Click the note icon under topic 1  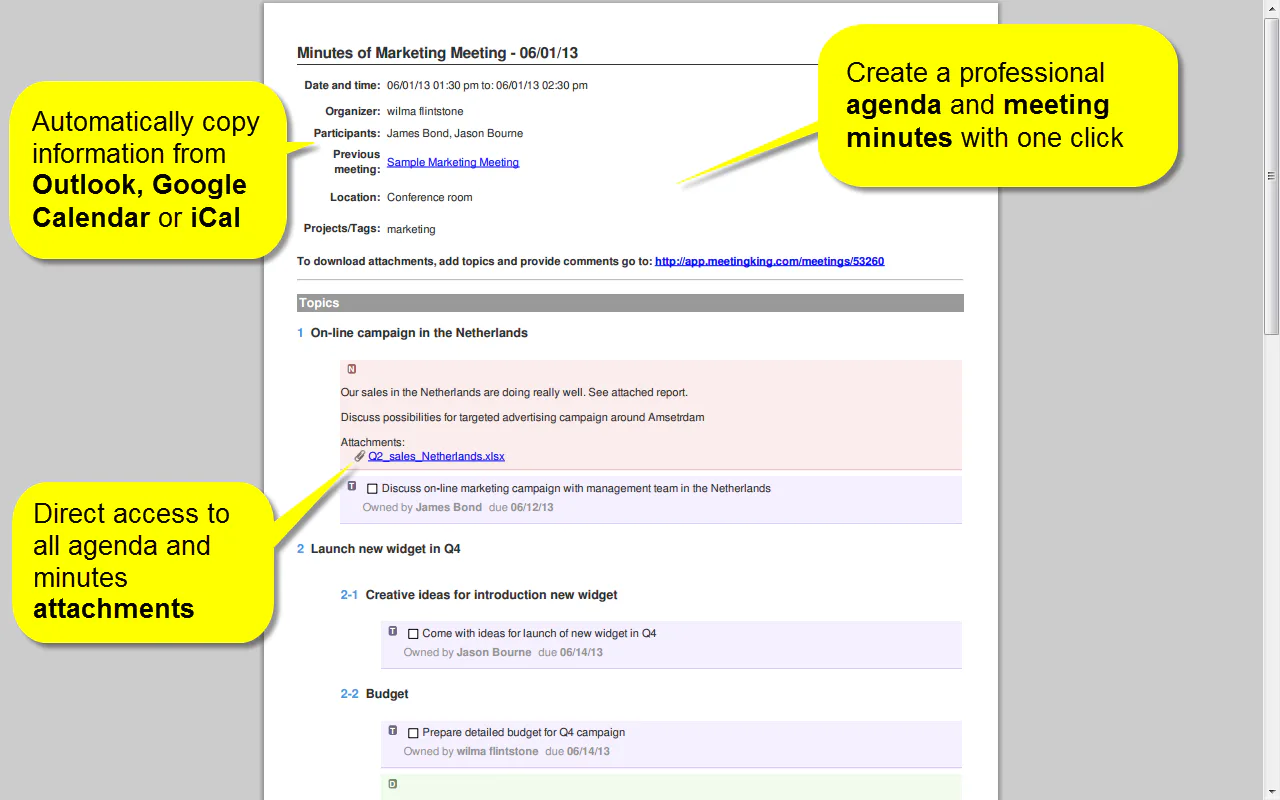point(352,369)
